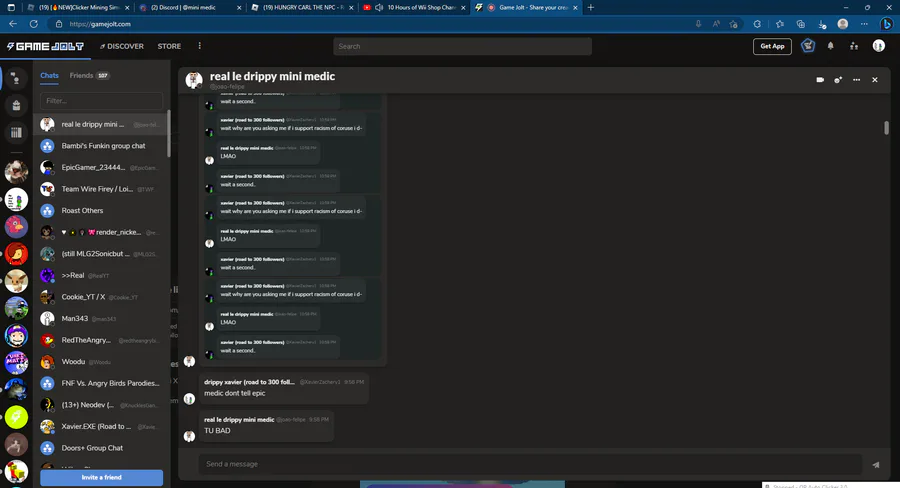Image resolution: width=900 pixels, height=488 pixels.
Task: Open a new browser tab
Action: coord(591,7)
